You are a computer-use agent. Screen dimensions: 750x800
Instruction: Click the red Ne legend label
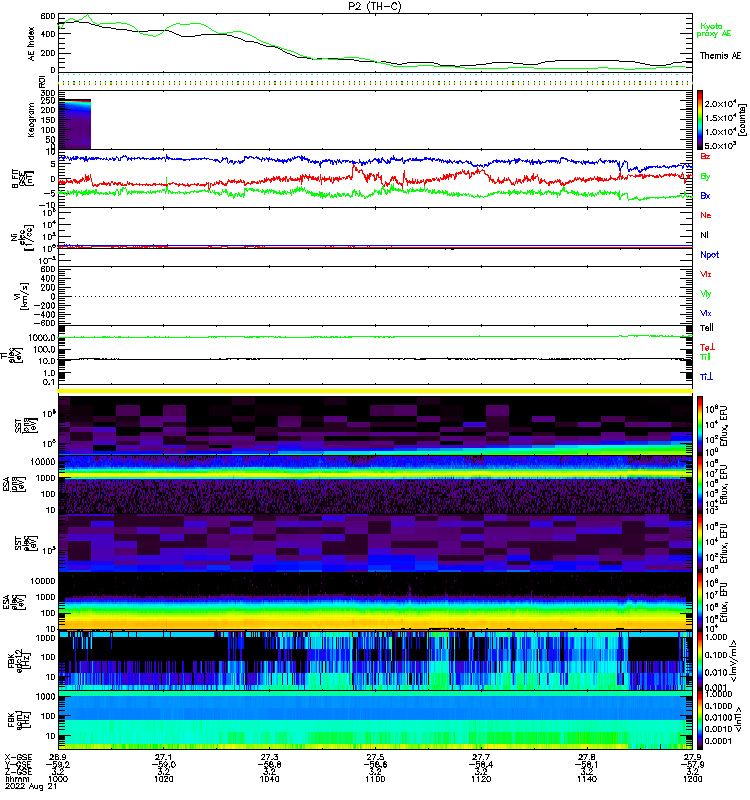pos(706,215)
